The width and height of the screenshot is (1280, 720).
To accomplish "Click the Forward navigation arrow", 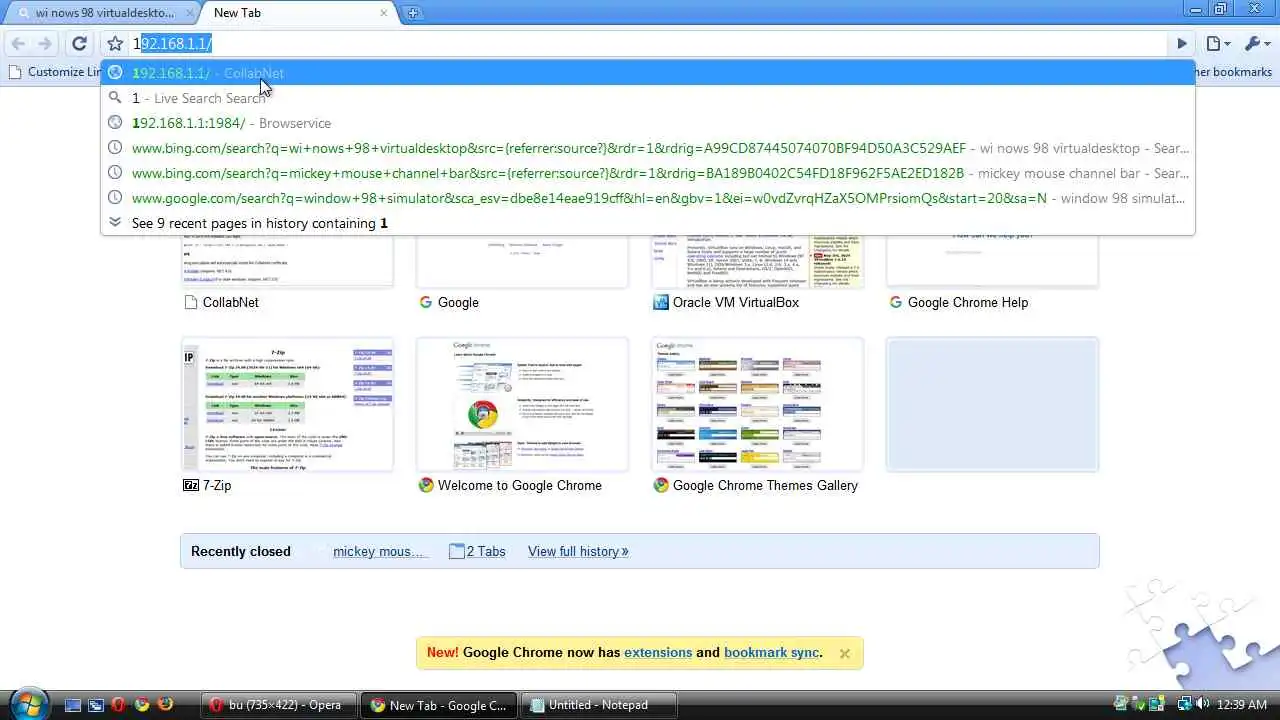I will click(45, 43).
